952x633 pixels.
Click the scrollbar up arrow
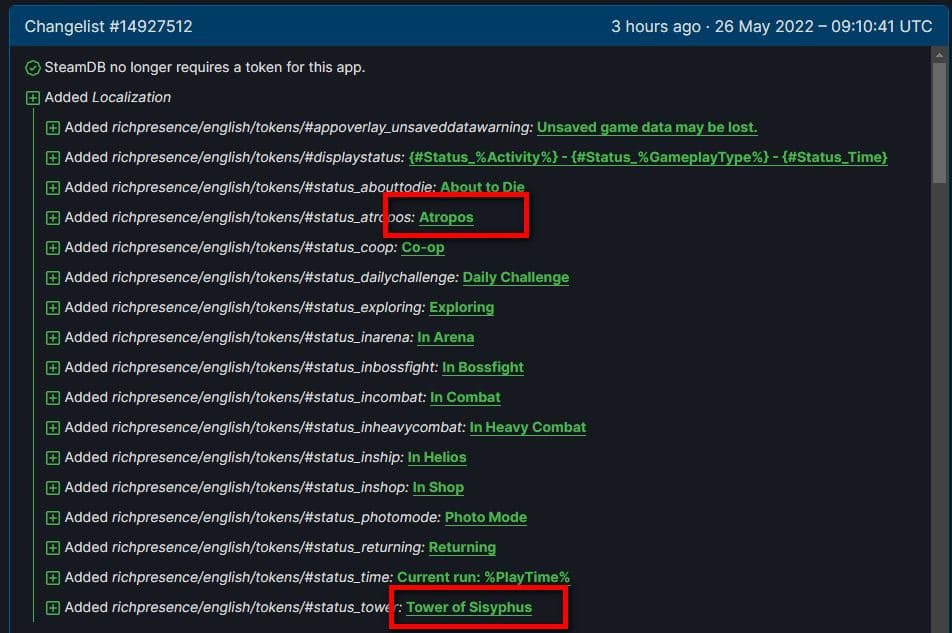(x=939, y=55)
